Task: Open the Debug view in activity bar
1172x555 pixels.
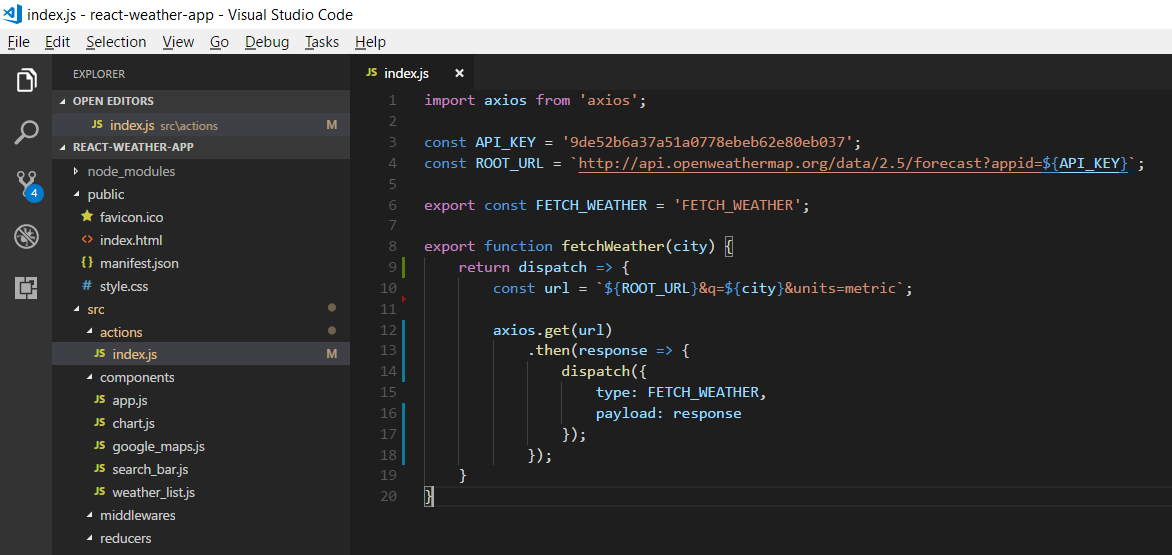Action: pyautogui.click(x=26, y=237)
